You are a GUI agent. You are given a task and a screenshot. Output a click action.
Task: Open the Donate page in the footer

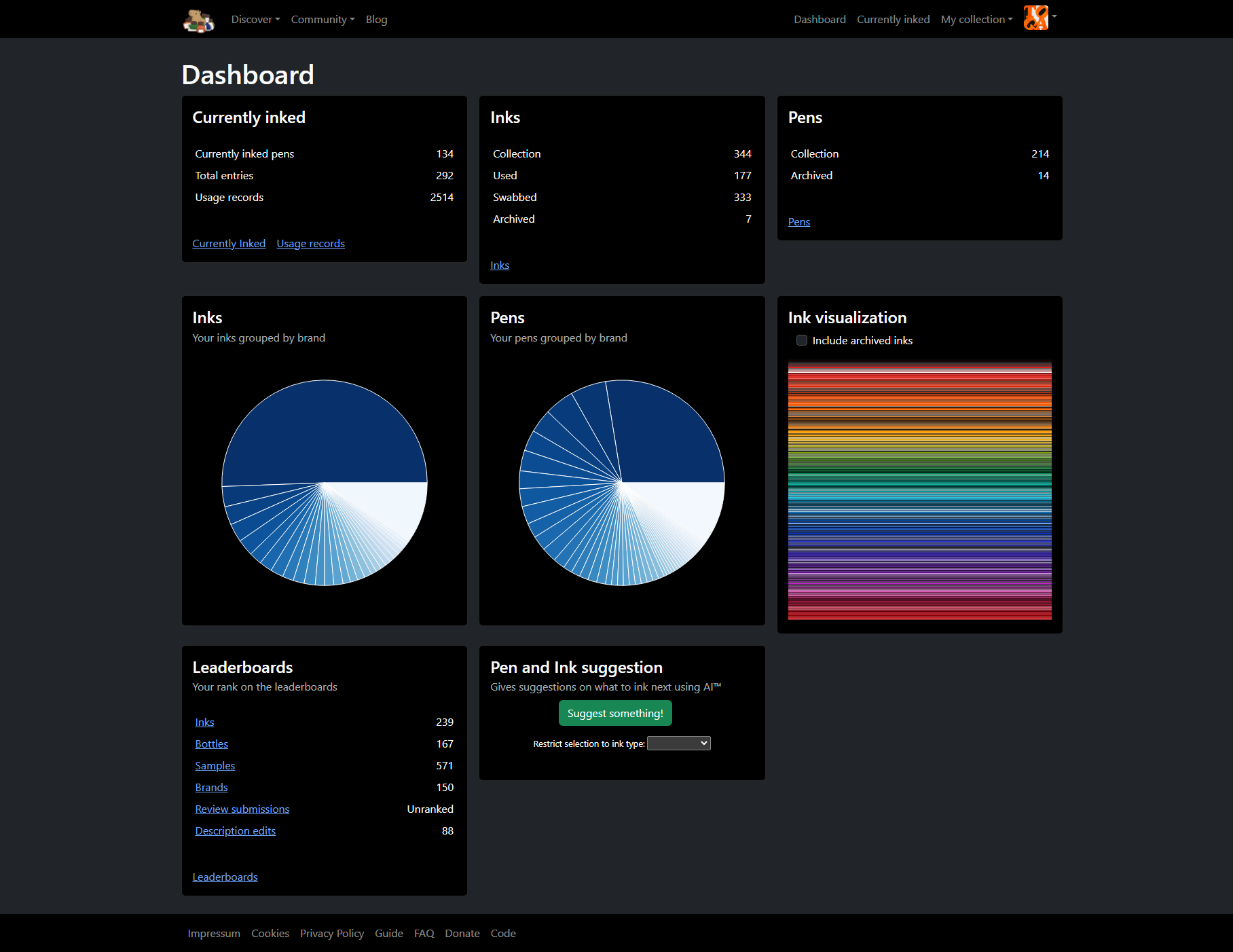pyautogui.click(x=462, y=933)
